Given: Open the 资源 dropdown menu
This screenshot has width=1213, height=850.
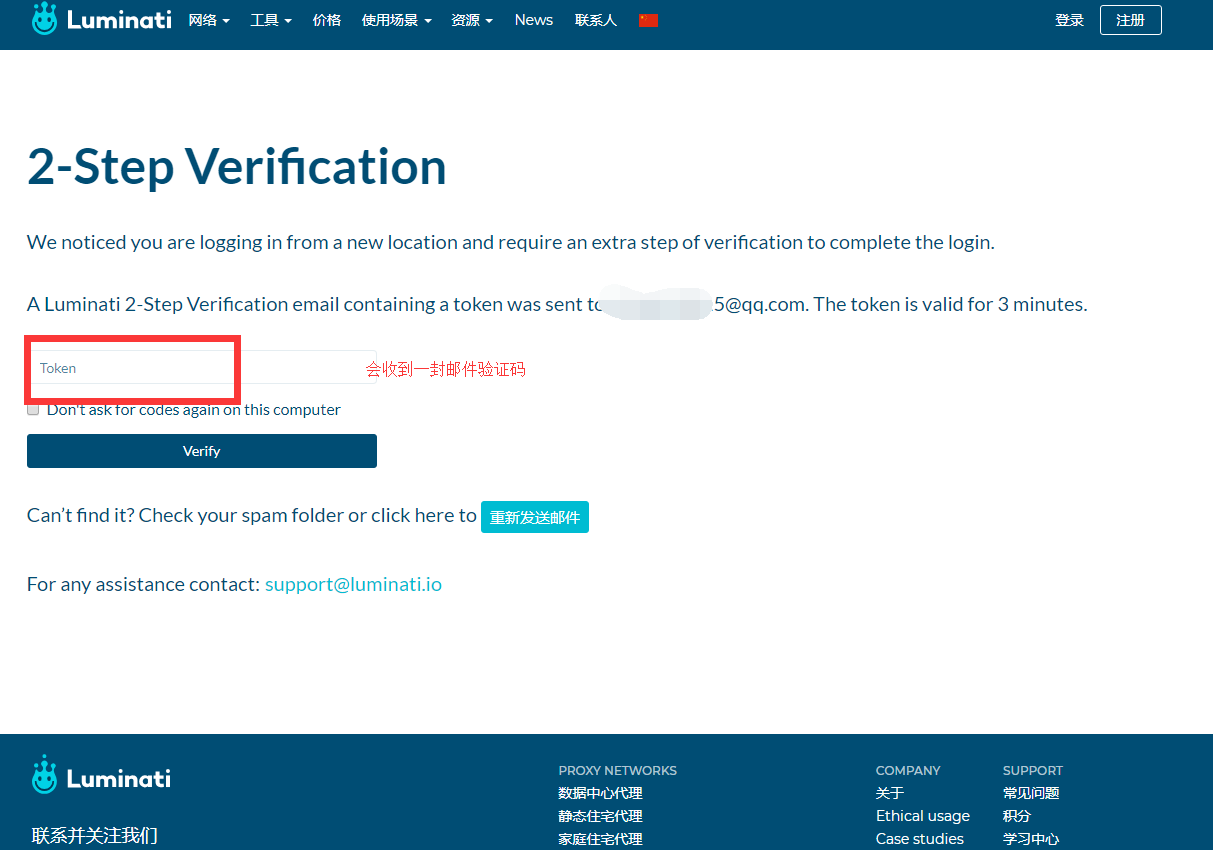Looking at the screenshot, I should pyautogui.click(x=472, y=20).
